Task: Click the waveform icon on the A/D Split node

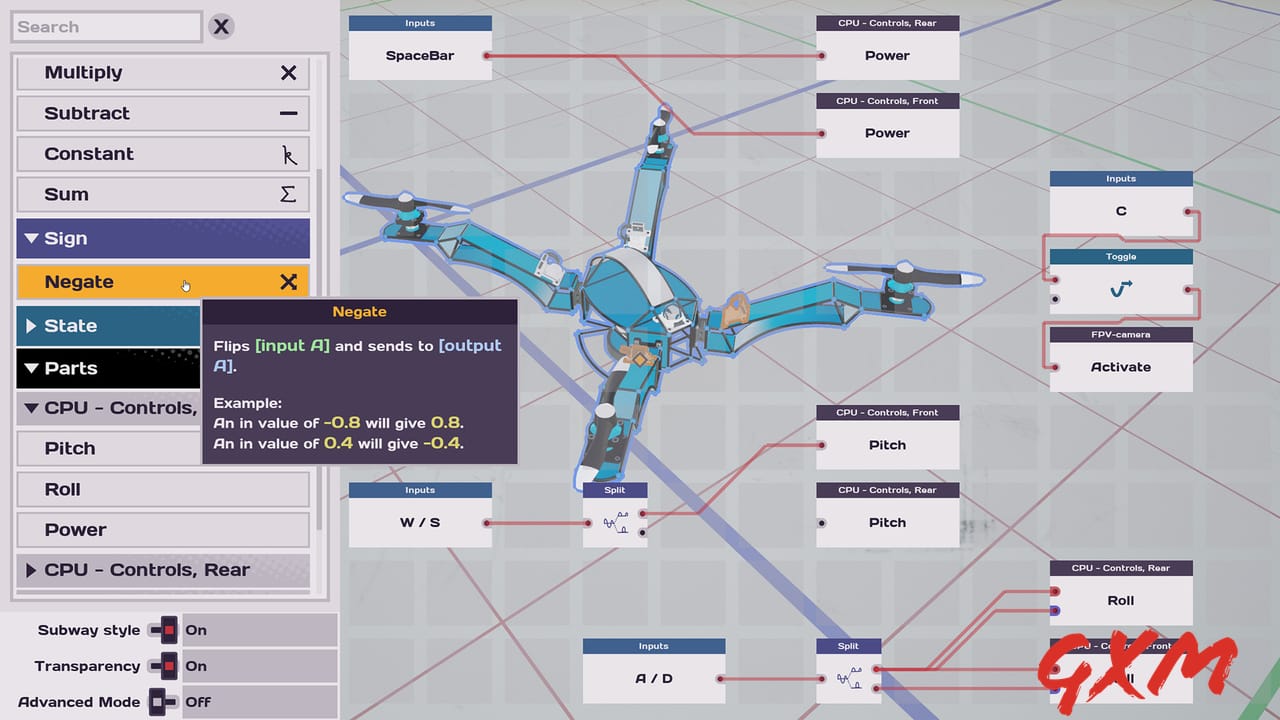Action: tap(848, 678)
